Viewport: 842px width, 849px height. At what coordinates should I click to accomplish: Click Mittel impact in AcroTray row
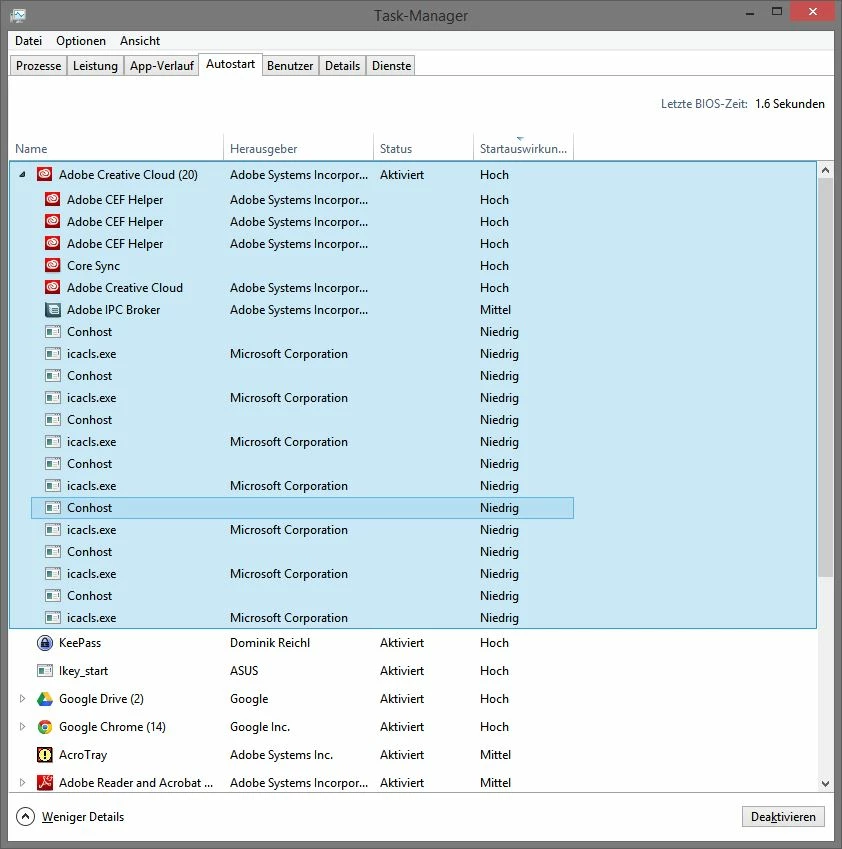tap(495, 754)
